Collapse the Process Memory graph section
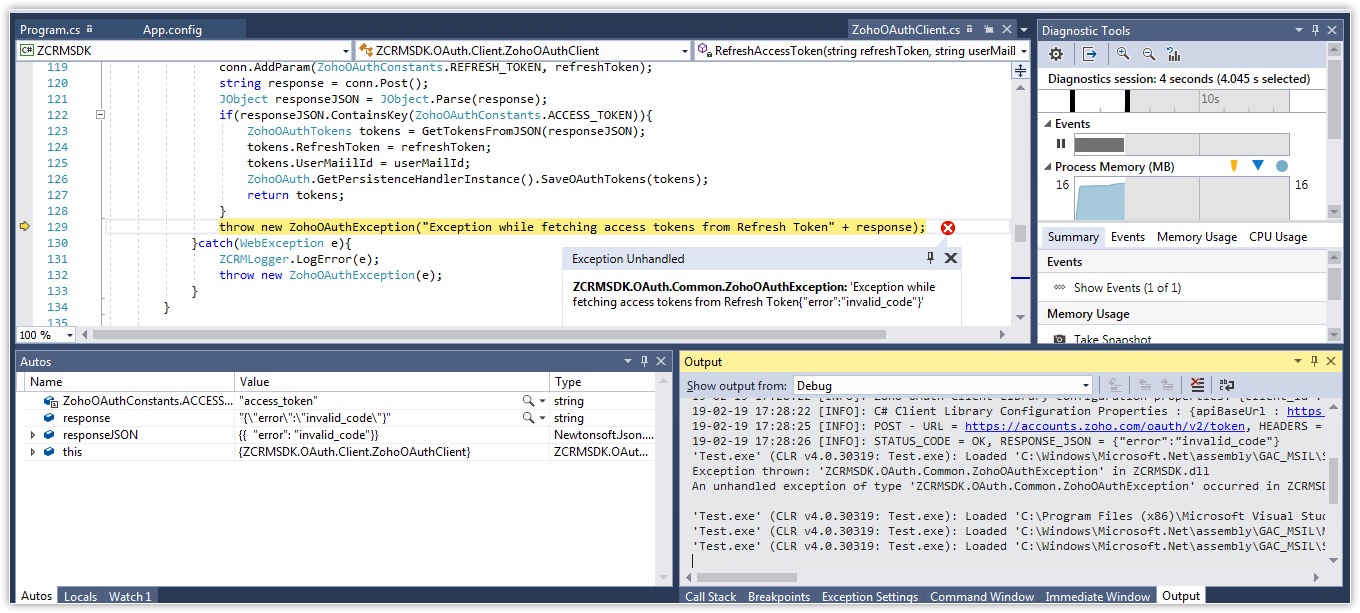 [x=1048, y=167]
